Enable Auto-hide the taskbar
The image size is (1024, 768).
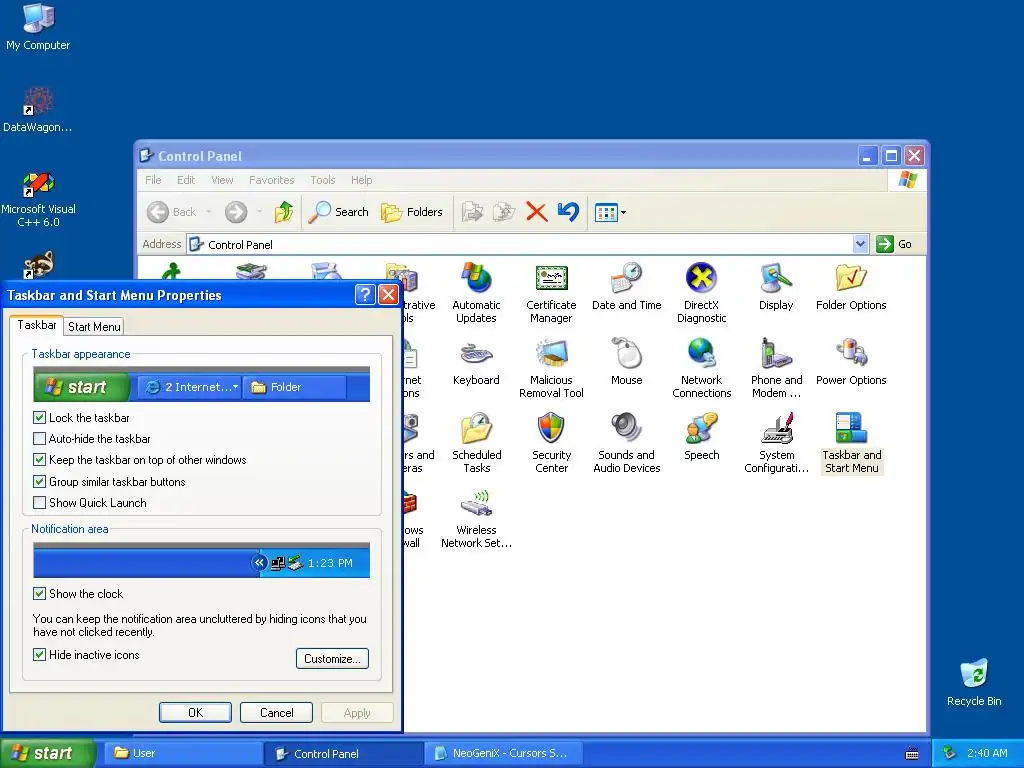[40, 439]
